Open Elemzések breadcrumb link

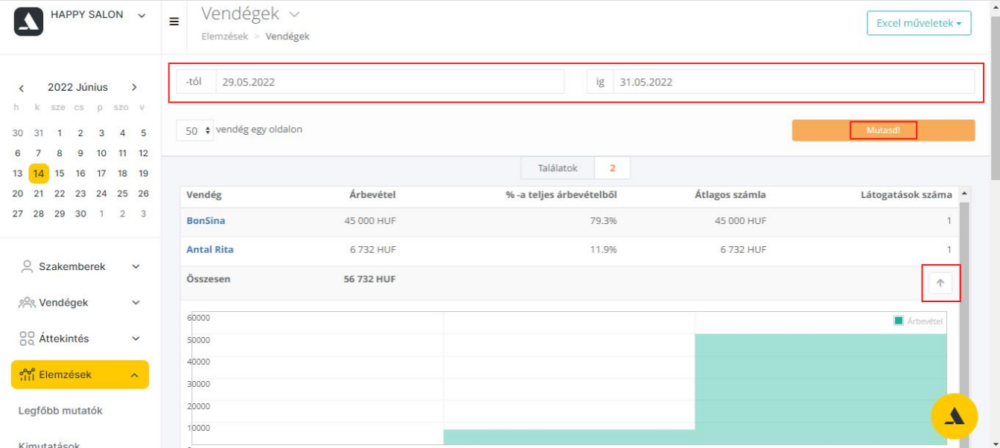[x=224, y=36]
